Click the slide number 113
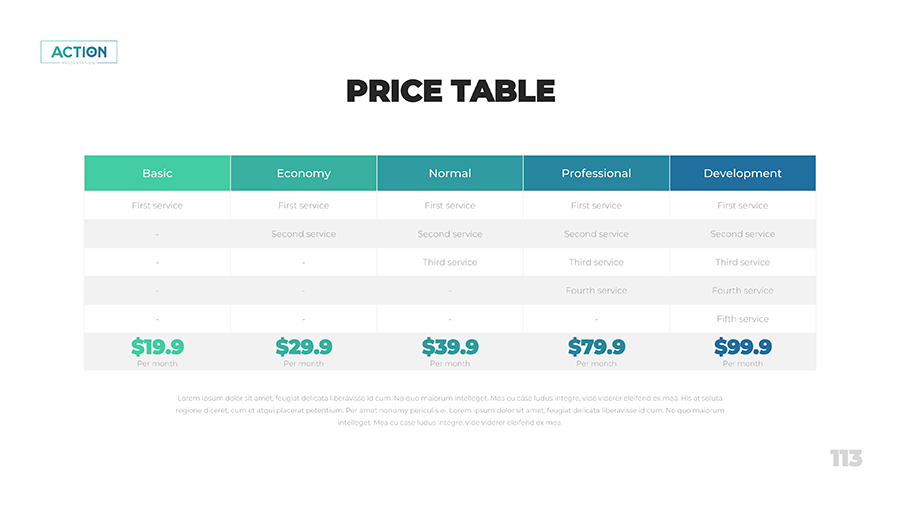Image resolution: width=900 pixels, height=506 pixels. [x=845, y=459]
